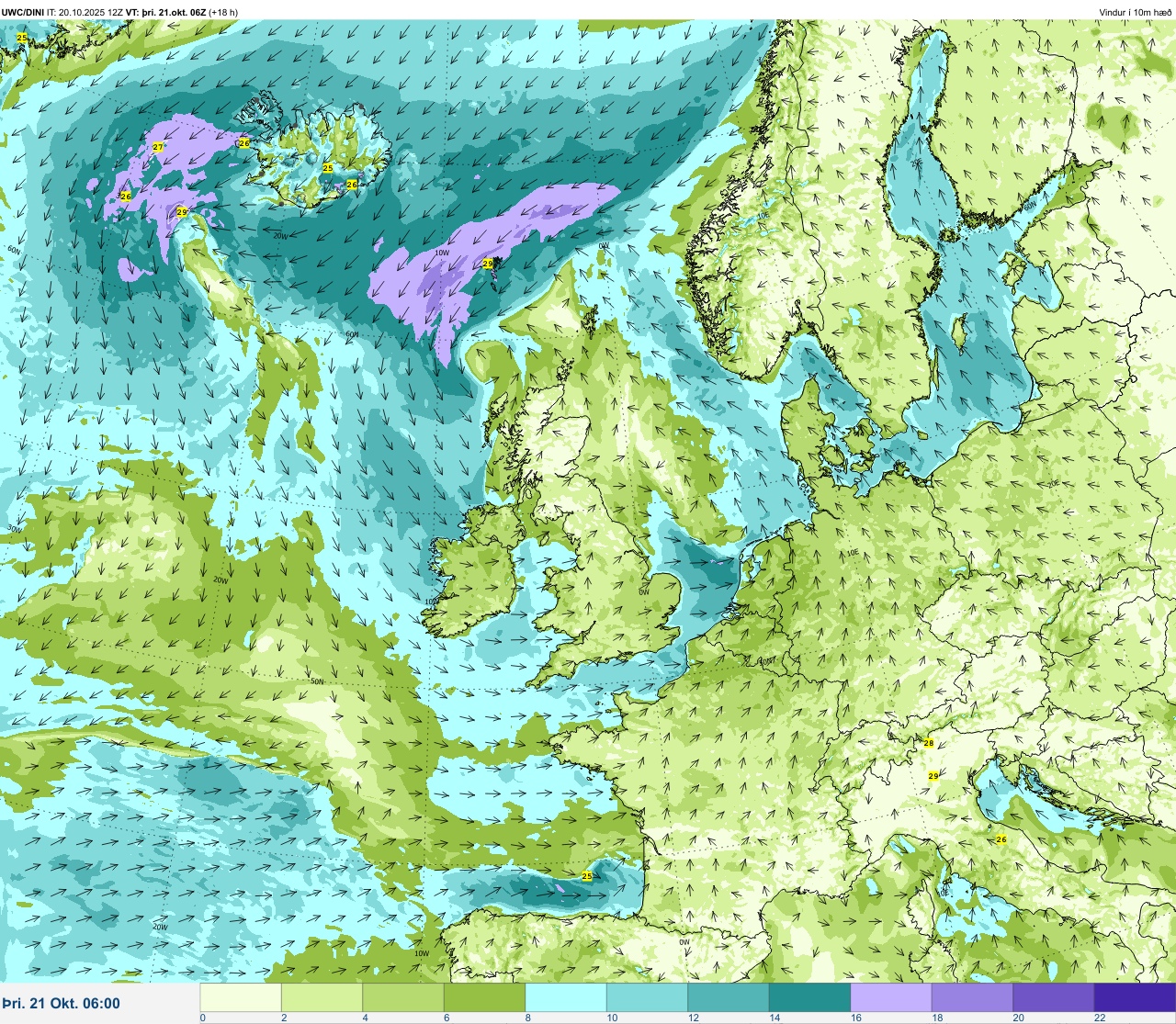Click the turquoise 10–12 legend swatch
This screenshot has height=1024, width=1176.
point(647,997)
